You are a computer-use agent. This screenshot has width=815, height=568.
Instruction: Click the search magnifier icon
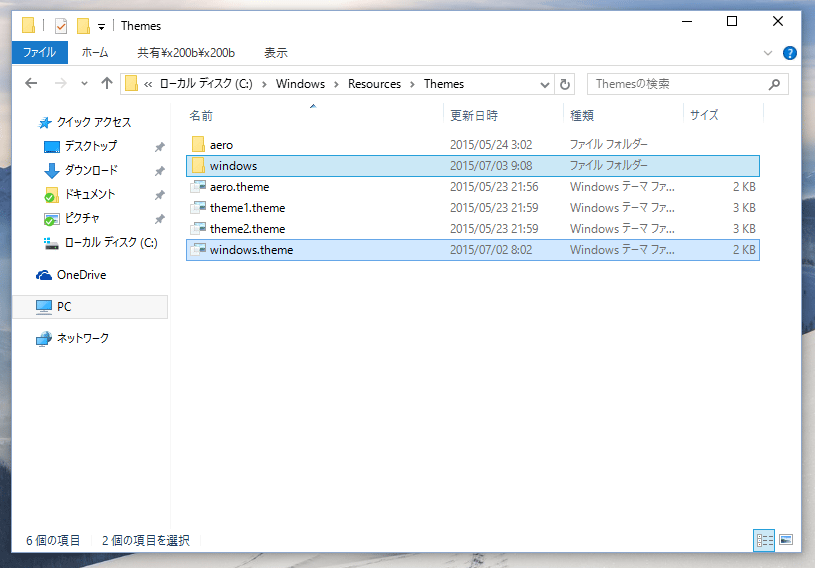tap(774, 84)
